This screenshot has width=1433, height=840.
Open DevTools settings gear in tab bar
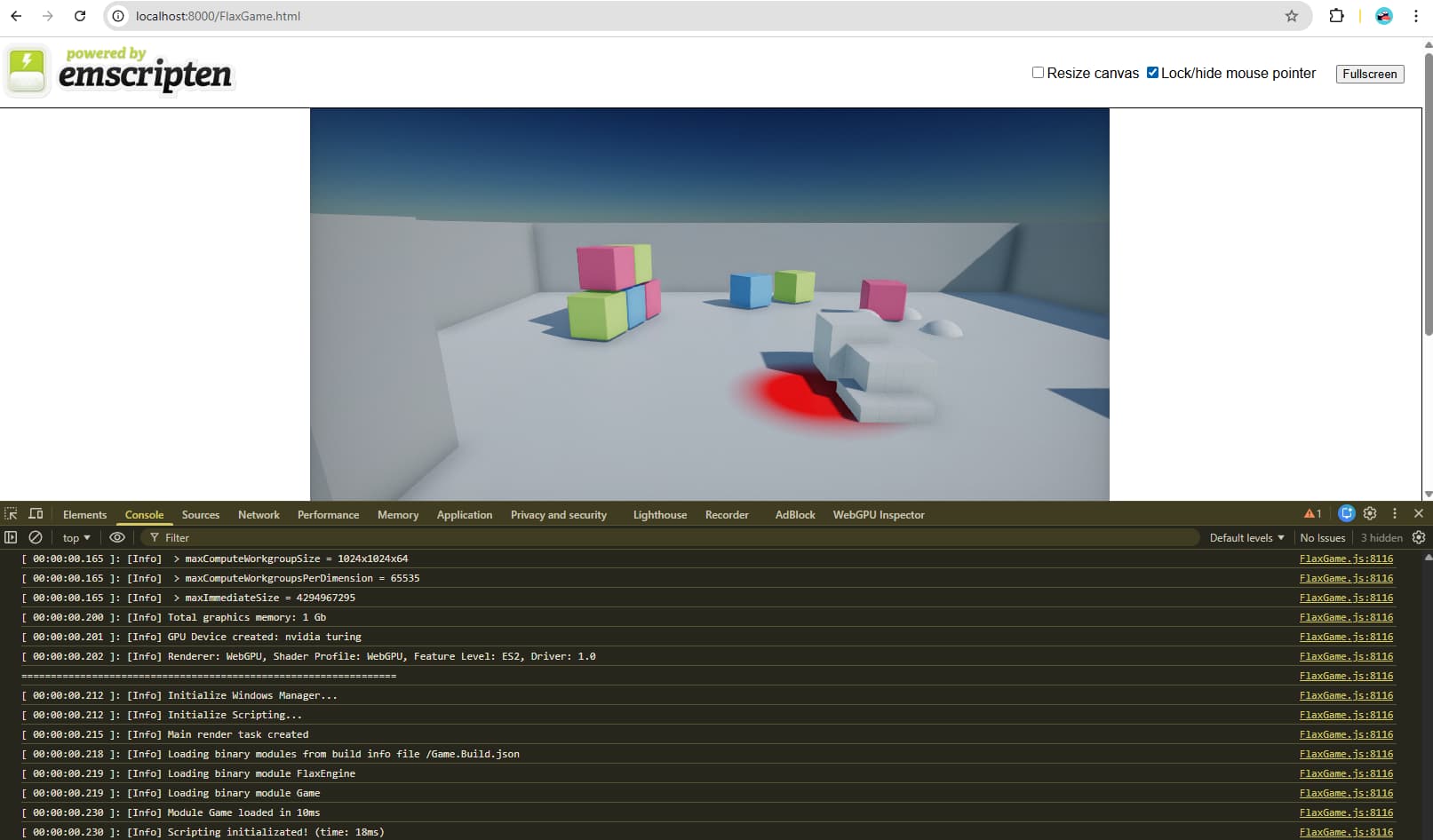pyautogui.click(x=1370, y=513)
